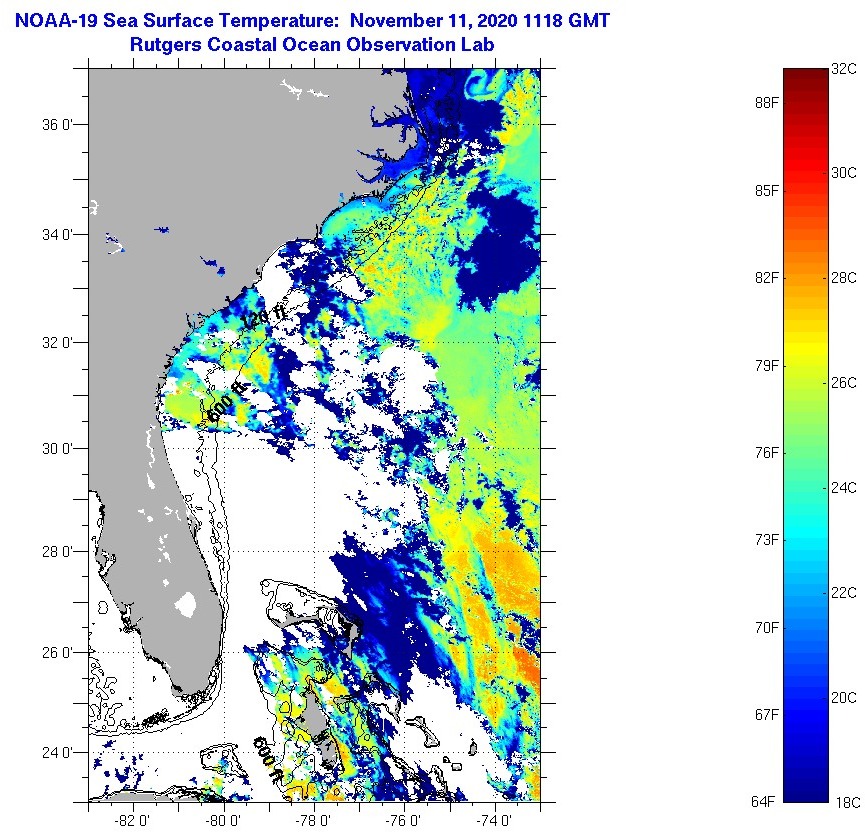Click the 32 0' latitude label

[x=57, y=343]
